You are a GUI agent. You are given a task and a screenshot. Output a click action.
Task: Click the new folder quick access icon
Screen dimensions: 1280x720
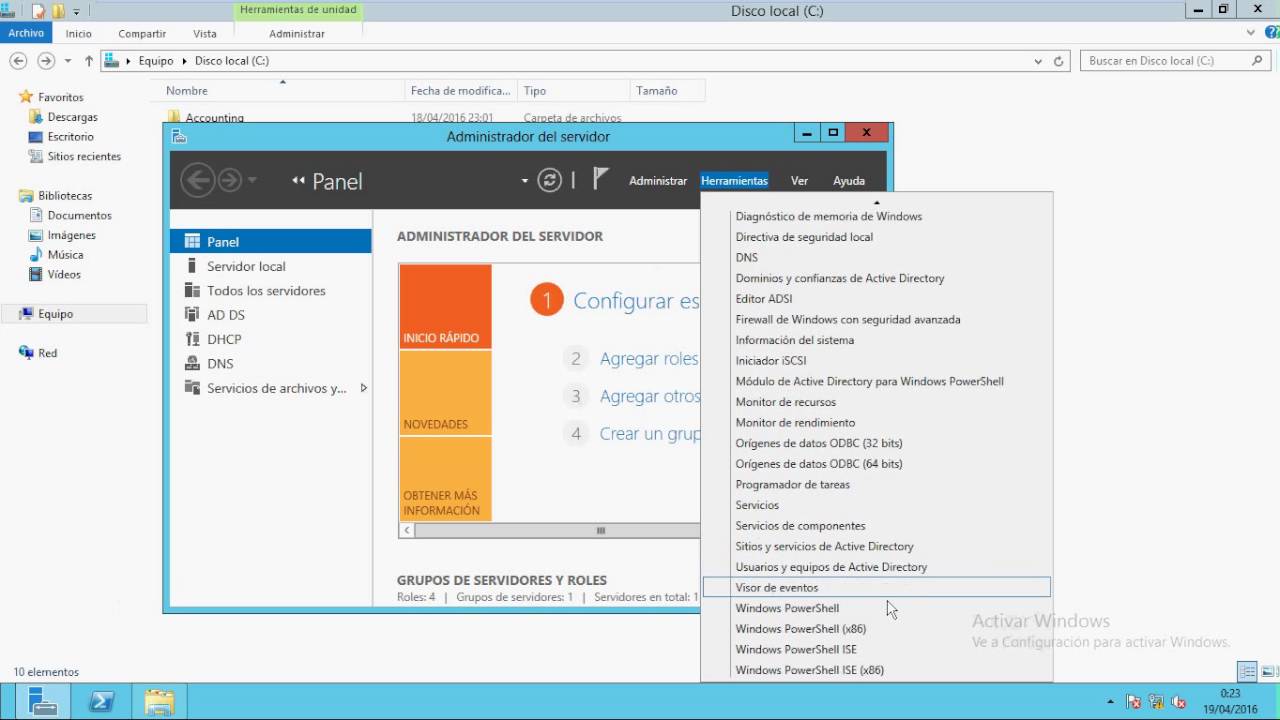(x=58, y=11)
